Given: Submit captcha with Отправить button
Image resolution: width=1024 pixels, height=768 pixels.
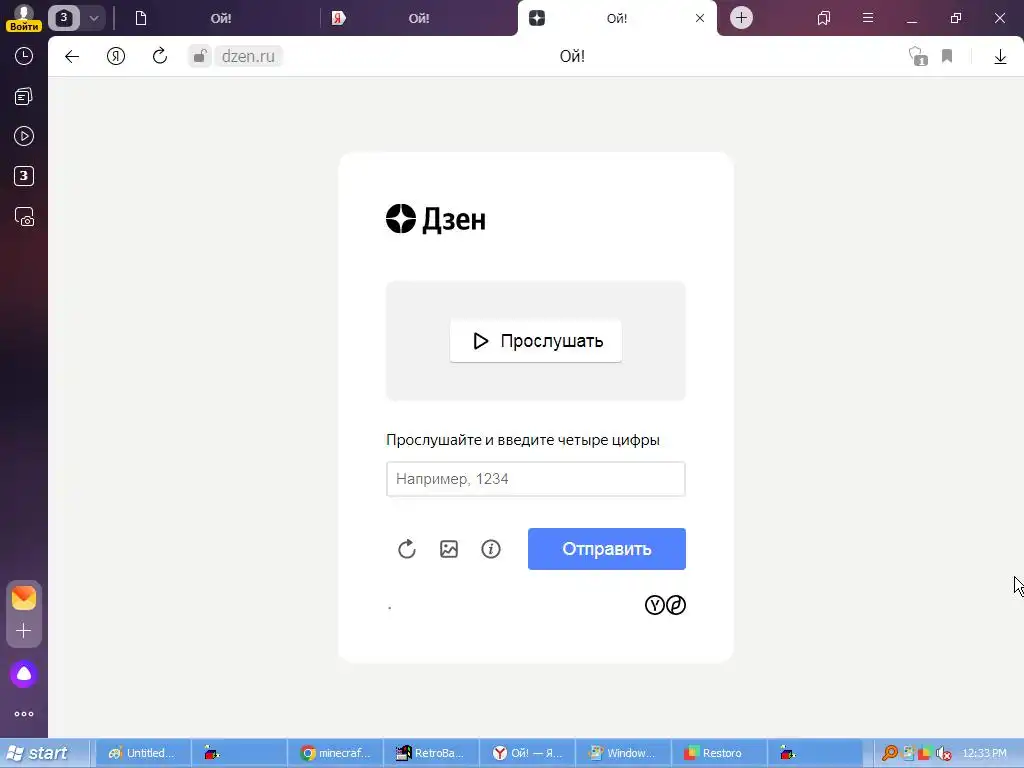Looking at the screenshot, I should (x=607, y=549).
